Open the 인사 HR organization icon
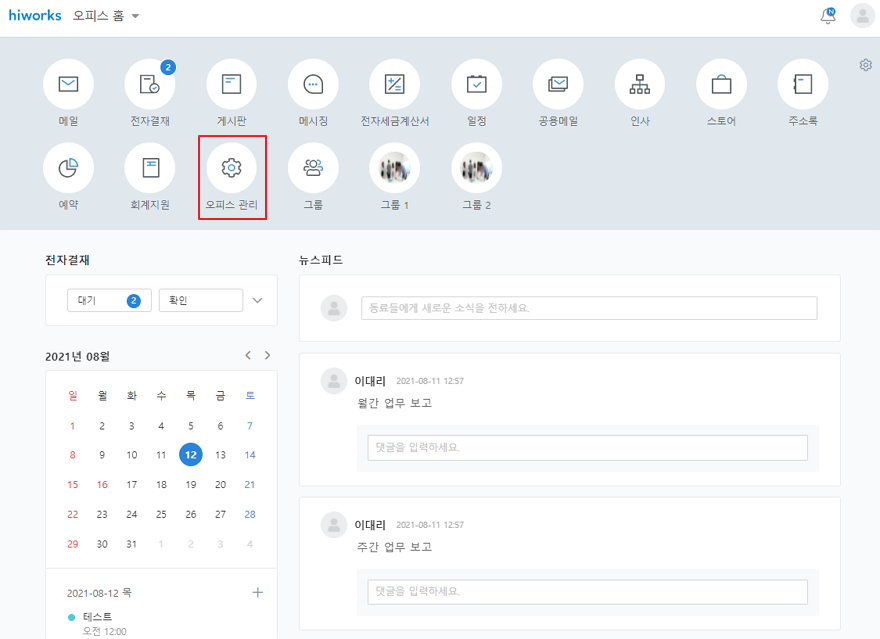 click(x=639, y=85)
